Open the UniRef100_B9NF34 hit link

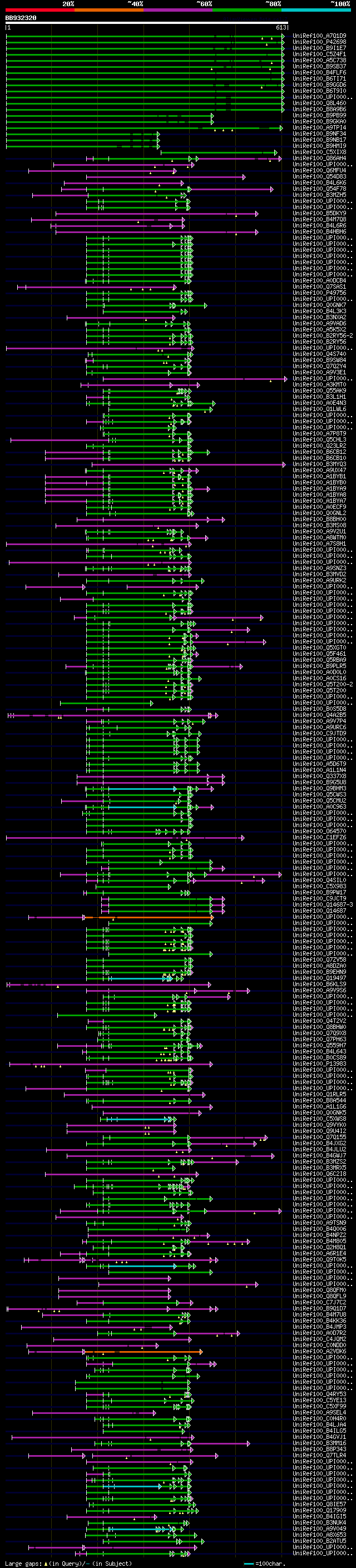point(319,134)
